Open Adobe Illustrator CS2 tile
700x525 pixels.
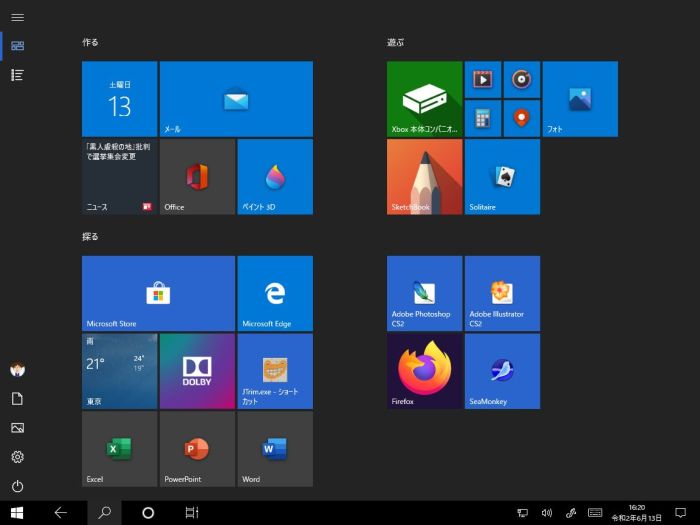coord(502,293)
